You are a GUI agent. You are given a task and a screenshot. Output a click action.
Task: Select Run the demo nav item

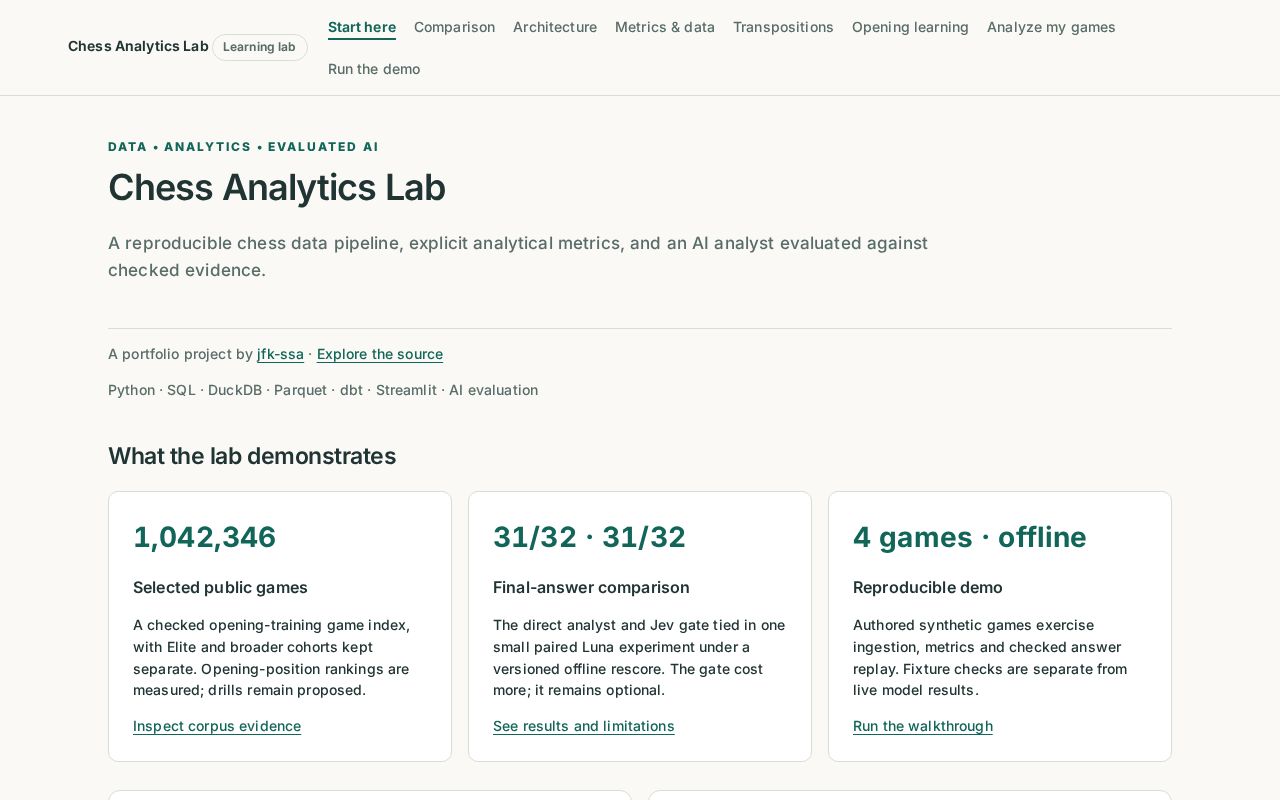point(374,69)
